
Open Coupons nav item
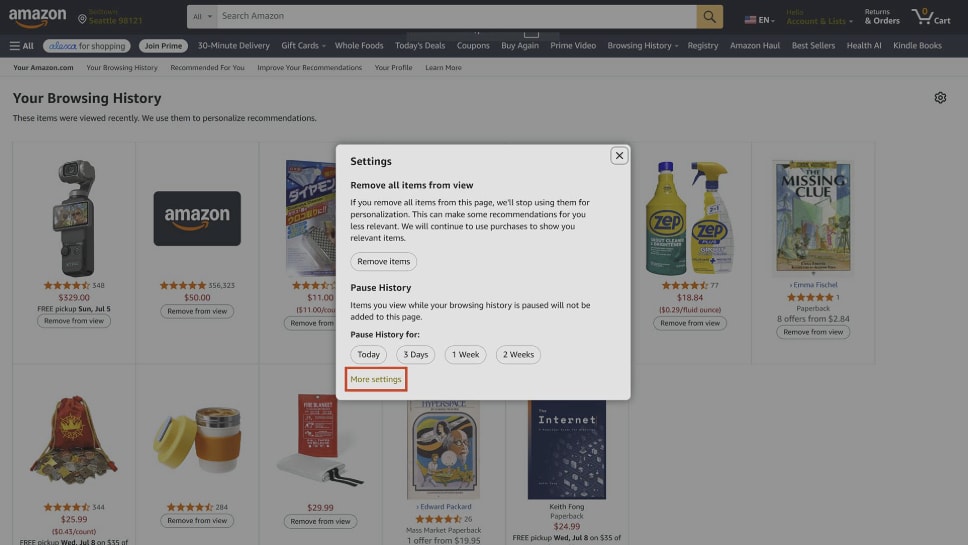point(473,46)
